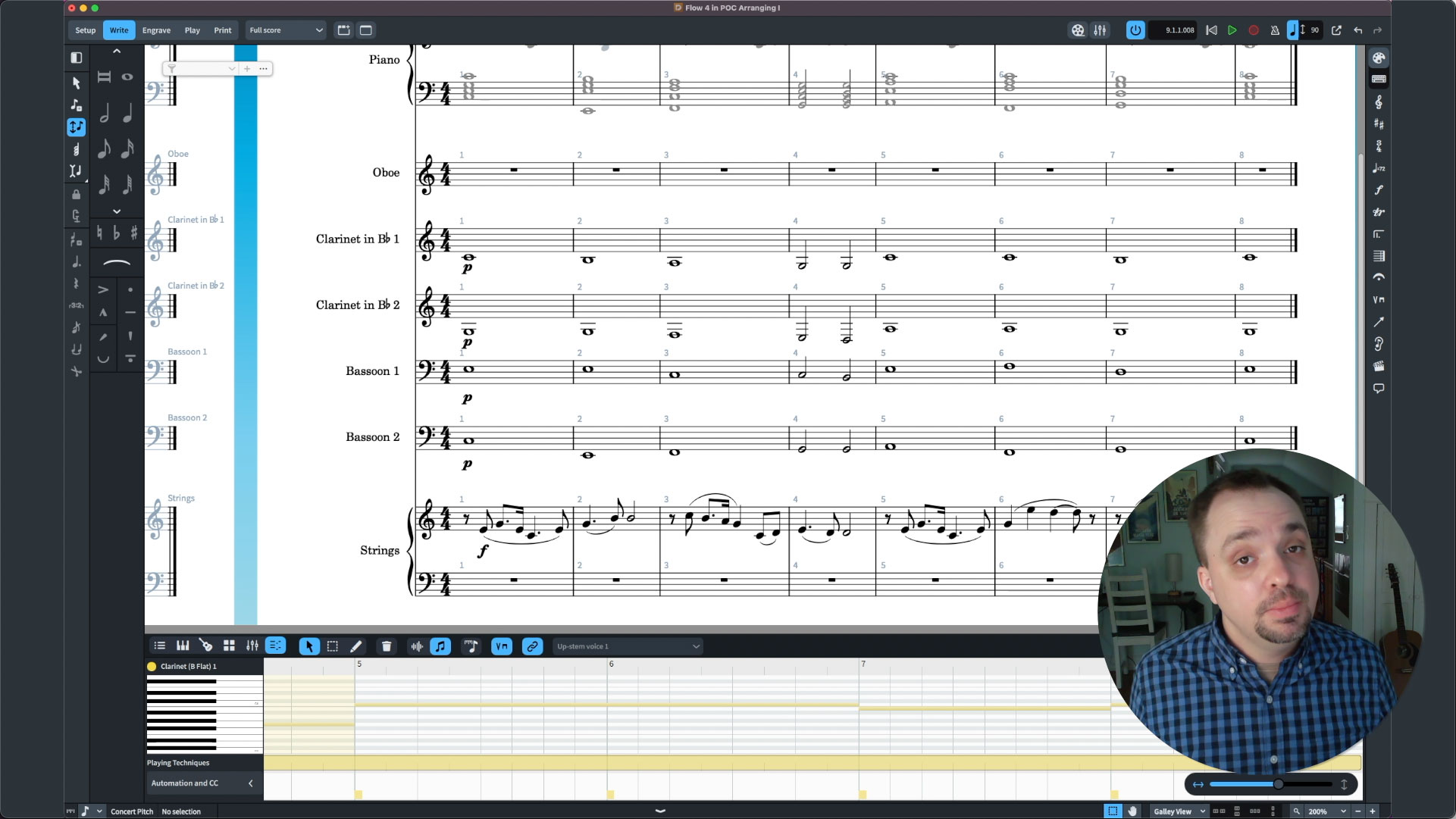
Task: Select the marquee selection tool in Key Editor
Action: click(333, 646)
